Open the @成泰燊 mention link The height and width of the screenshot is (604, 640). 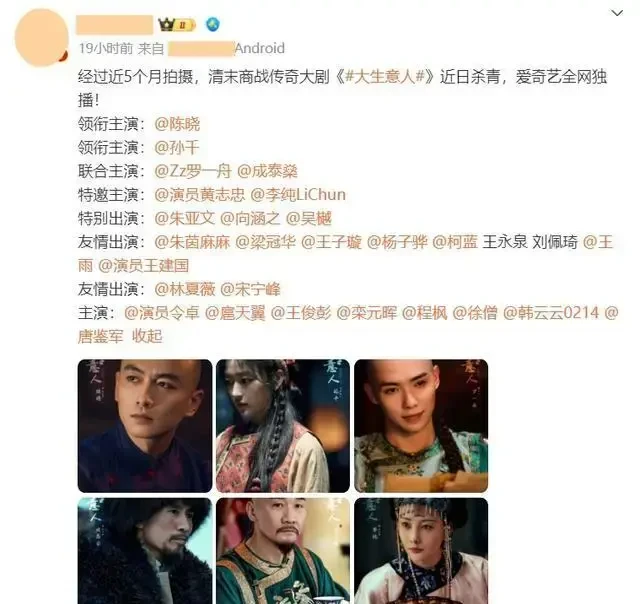[267, 171]
